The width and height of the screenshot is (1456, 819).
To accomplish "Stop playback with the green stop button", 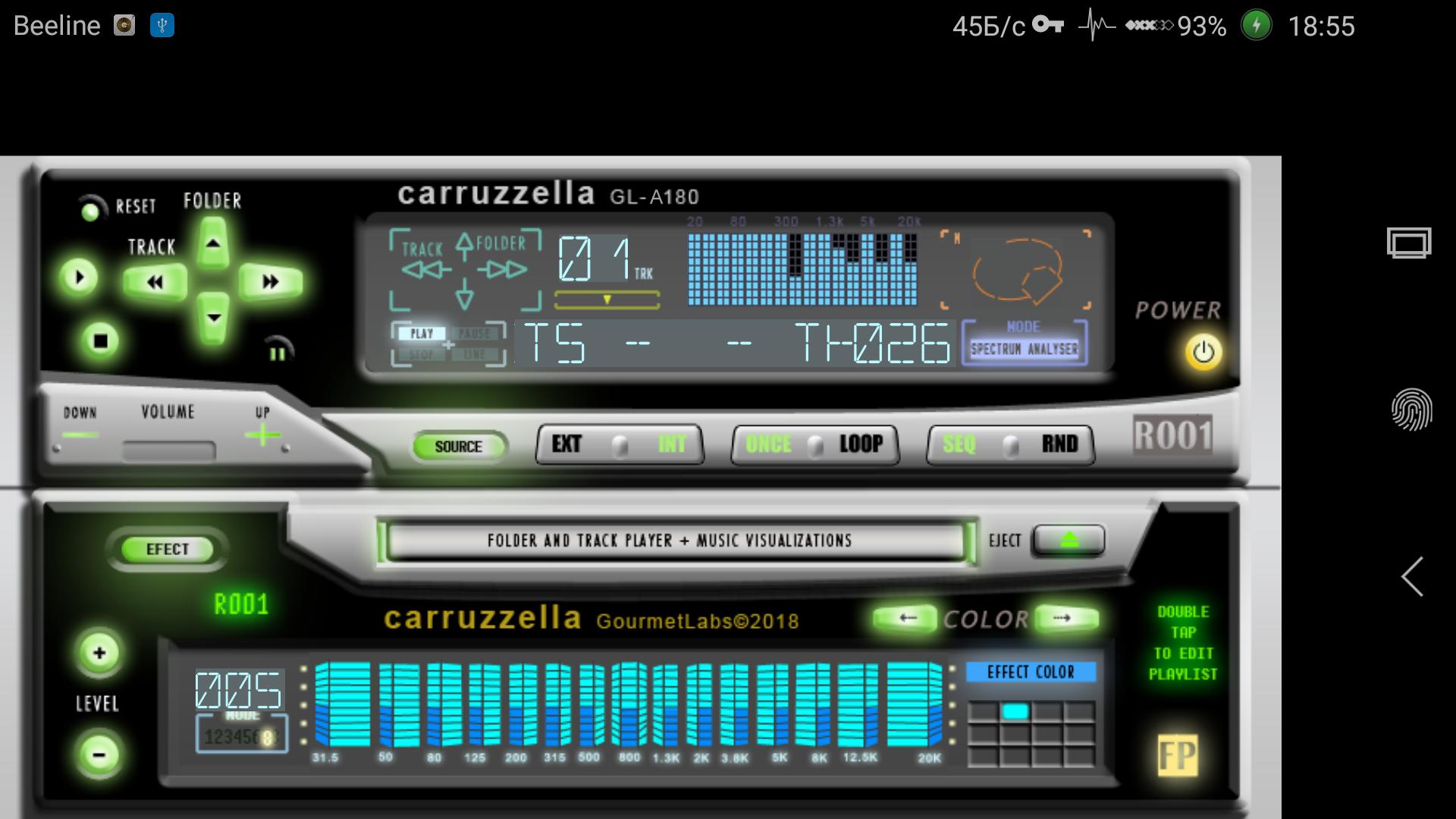I will click(x=100, y=340).
